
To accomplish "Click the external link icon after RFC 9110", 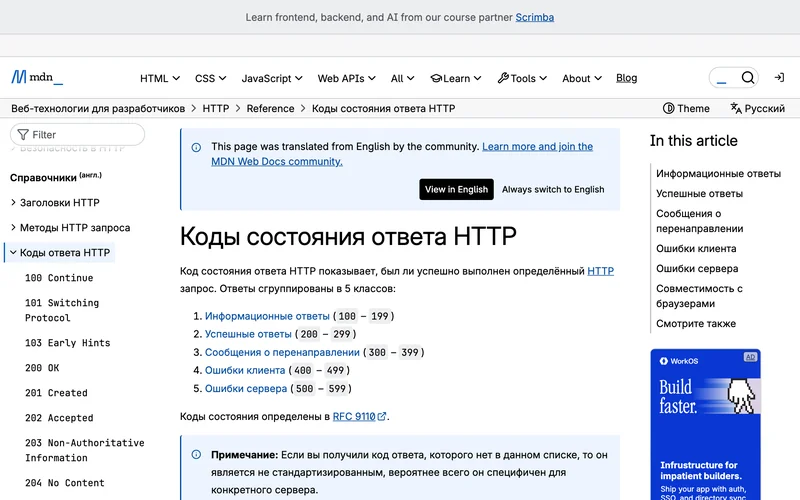I will (382, 416).
